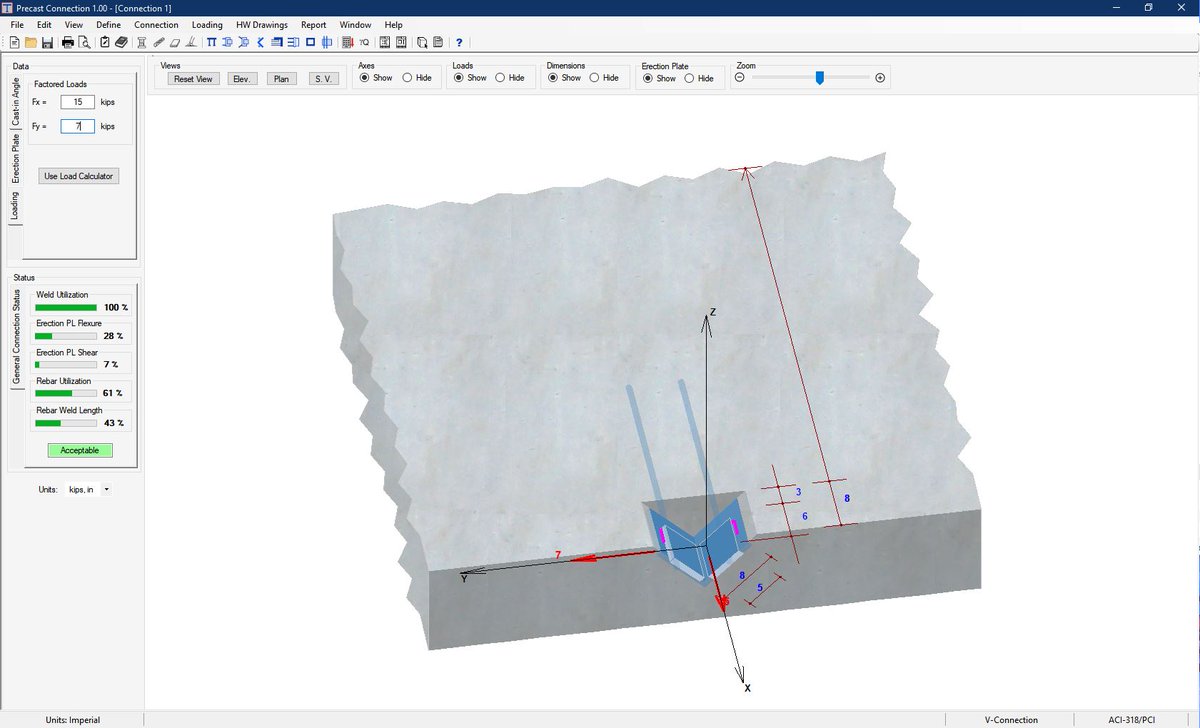Print the connection
This screenshot has width=1200, height=728.
pyautogui.click(x=68, y=42)
